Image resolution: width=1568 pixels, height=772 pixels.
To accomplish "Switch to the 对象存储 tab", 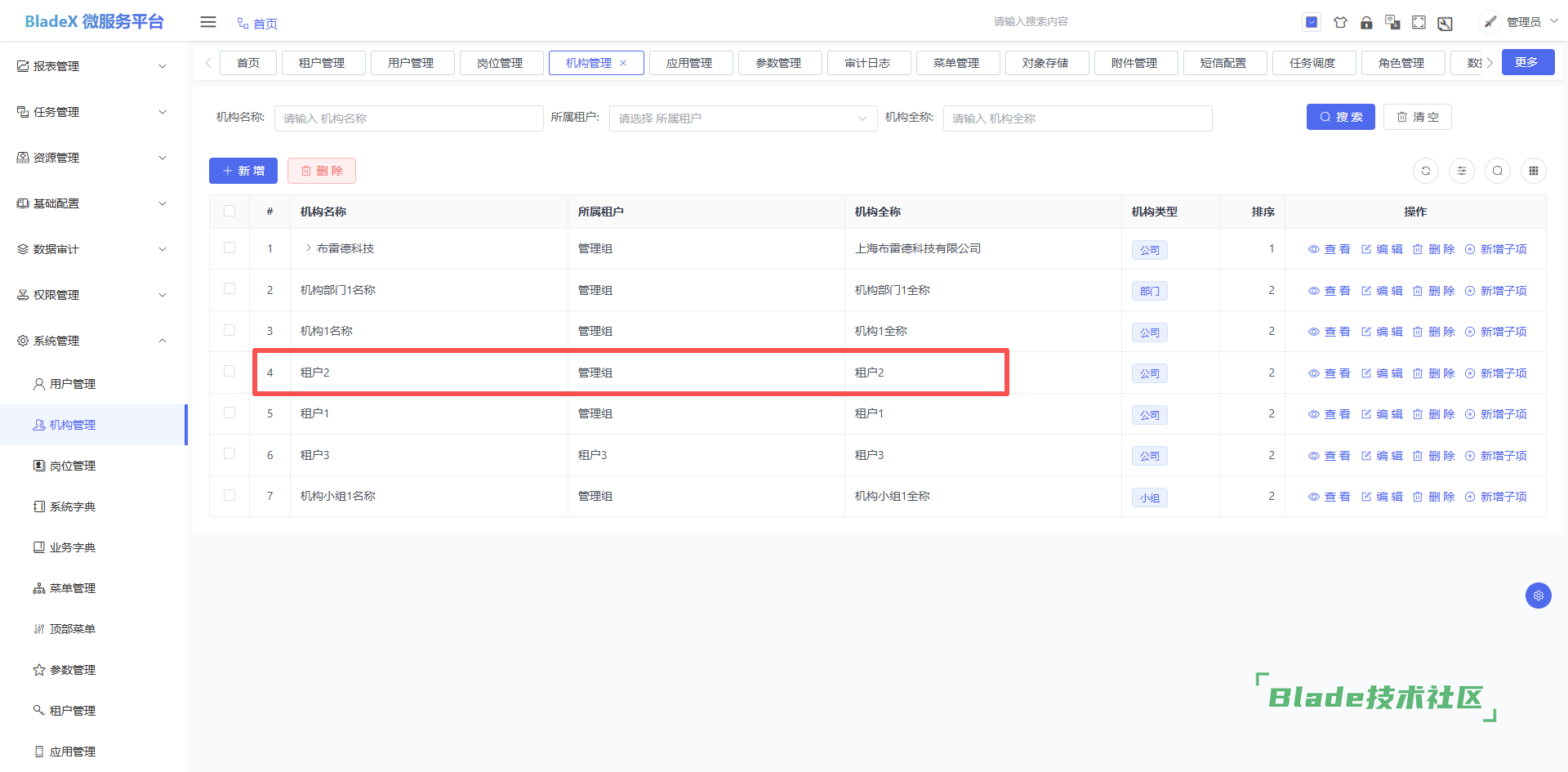I will click(1047, 63).
